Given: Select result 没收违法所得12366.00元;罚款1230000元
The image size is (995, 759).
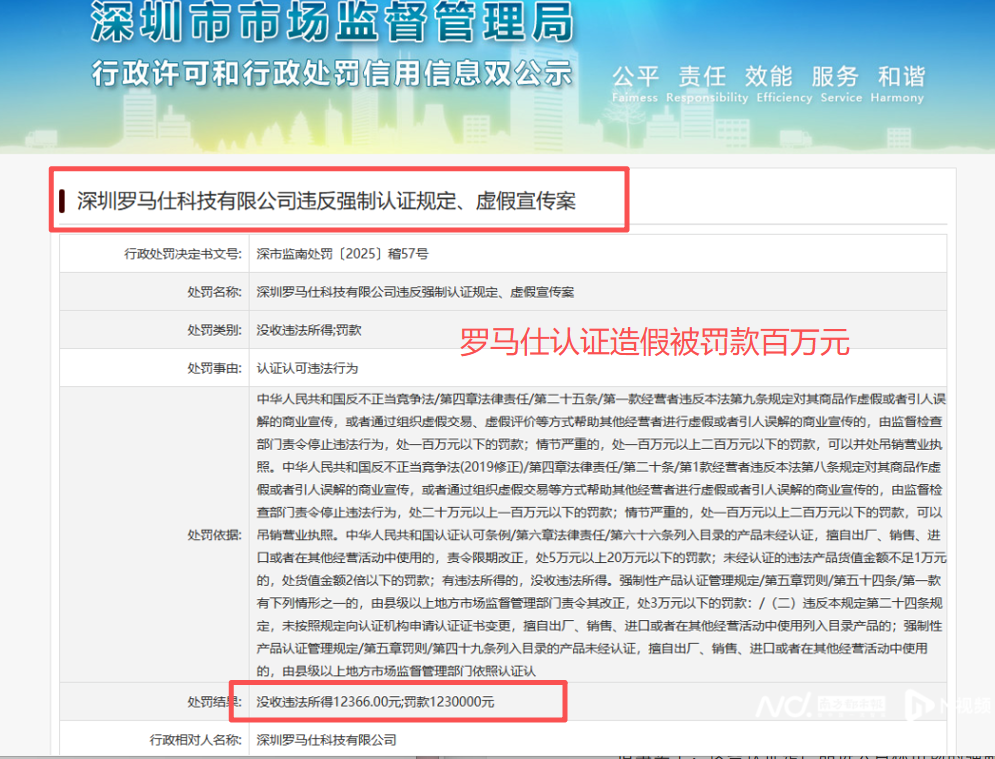Looking at the screenshot, I should [x=375, y=702].
